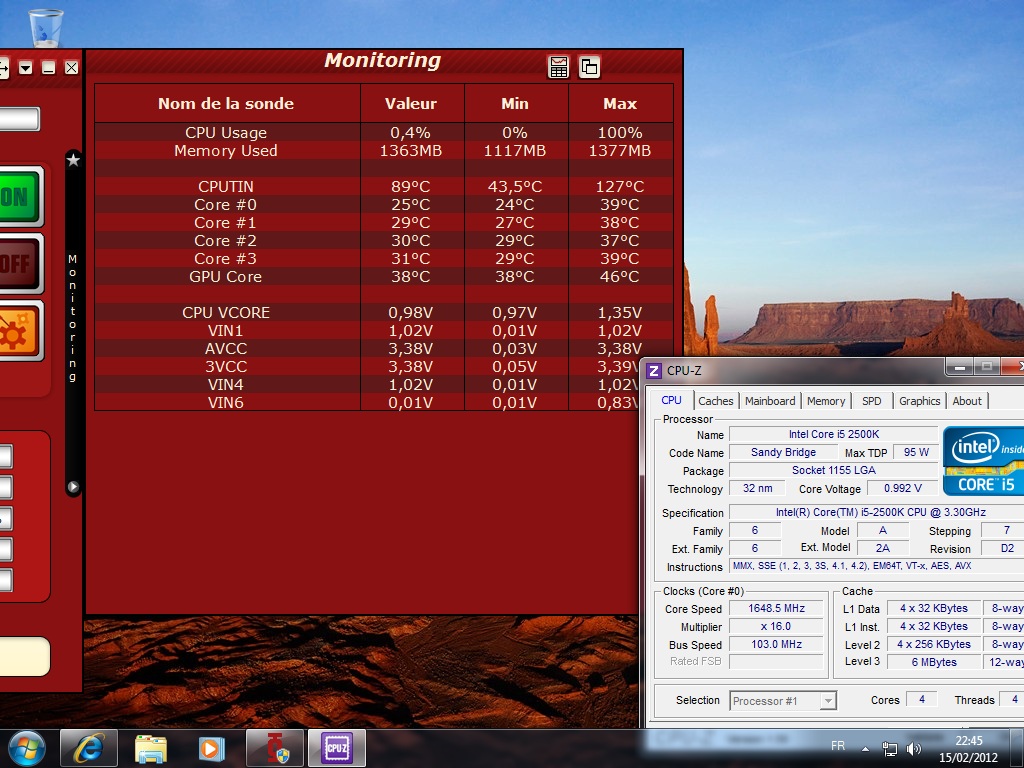
Task: Launch Internet Explorer from the taskbar
Action: [88, 748]
